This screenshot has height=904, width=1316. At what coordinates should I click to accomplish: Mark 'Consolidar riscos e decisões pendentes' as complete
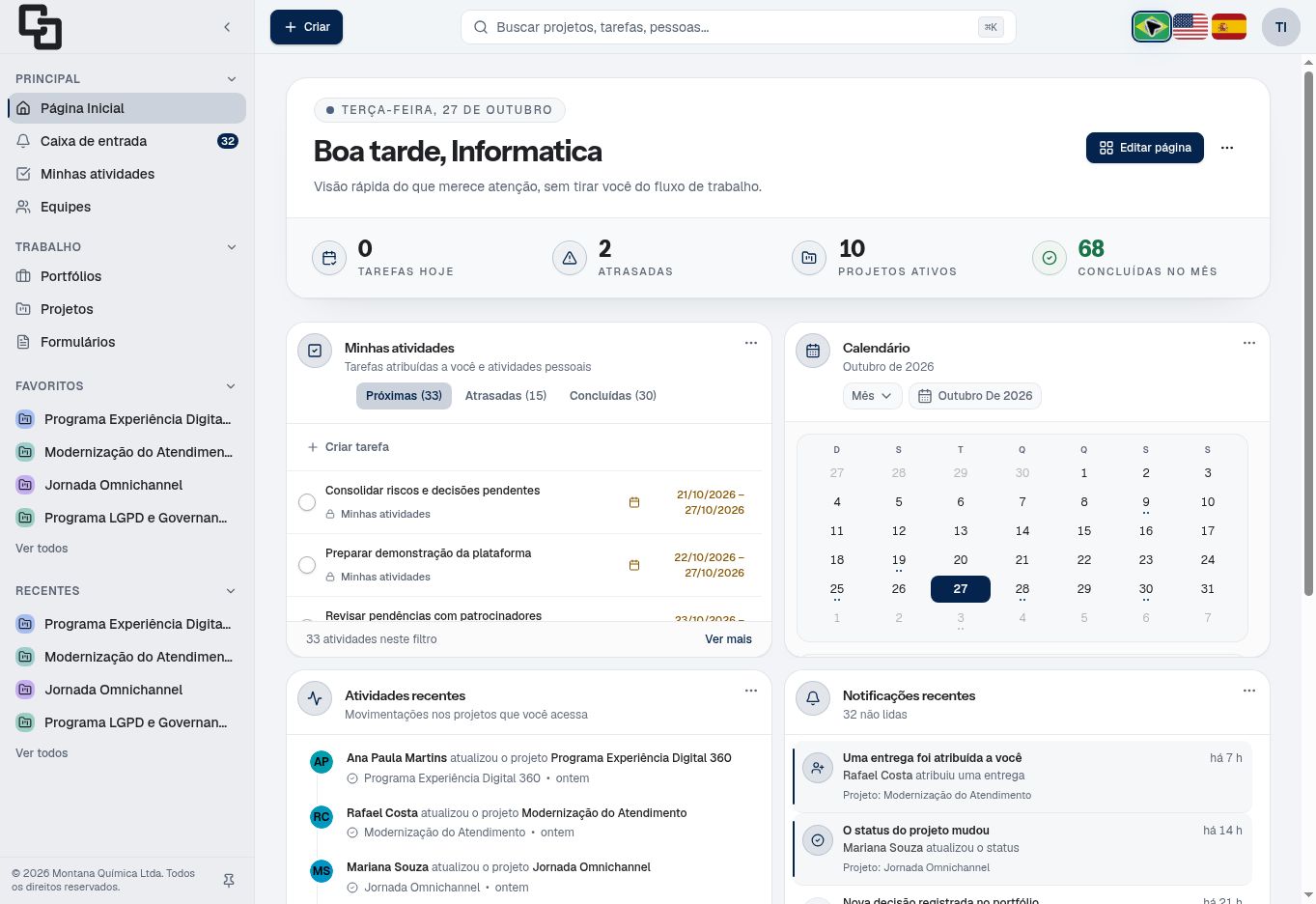tap(307, 502)
